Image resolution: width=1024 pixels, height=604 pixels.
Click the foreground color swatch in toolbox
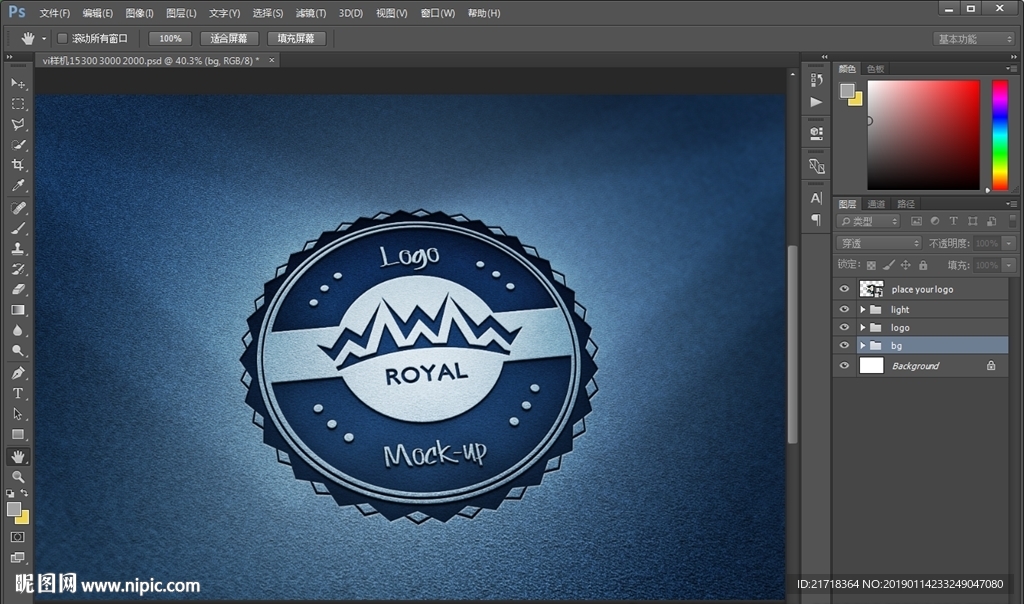(13, 509)
